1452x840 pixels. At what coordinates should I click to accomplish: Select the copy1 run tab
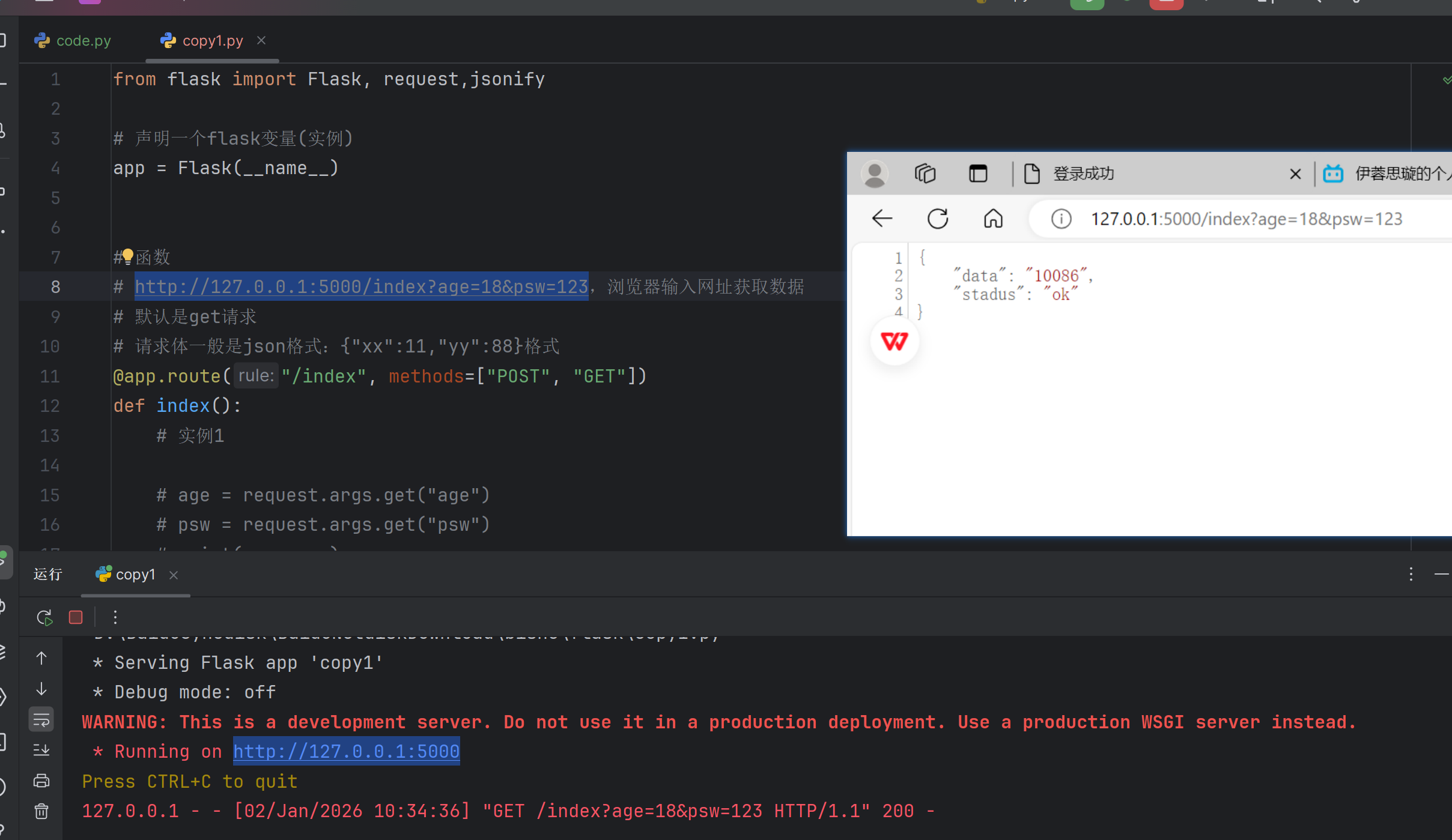[x=135, y=575]
